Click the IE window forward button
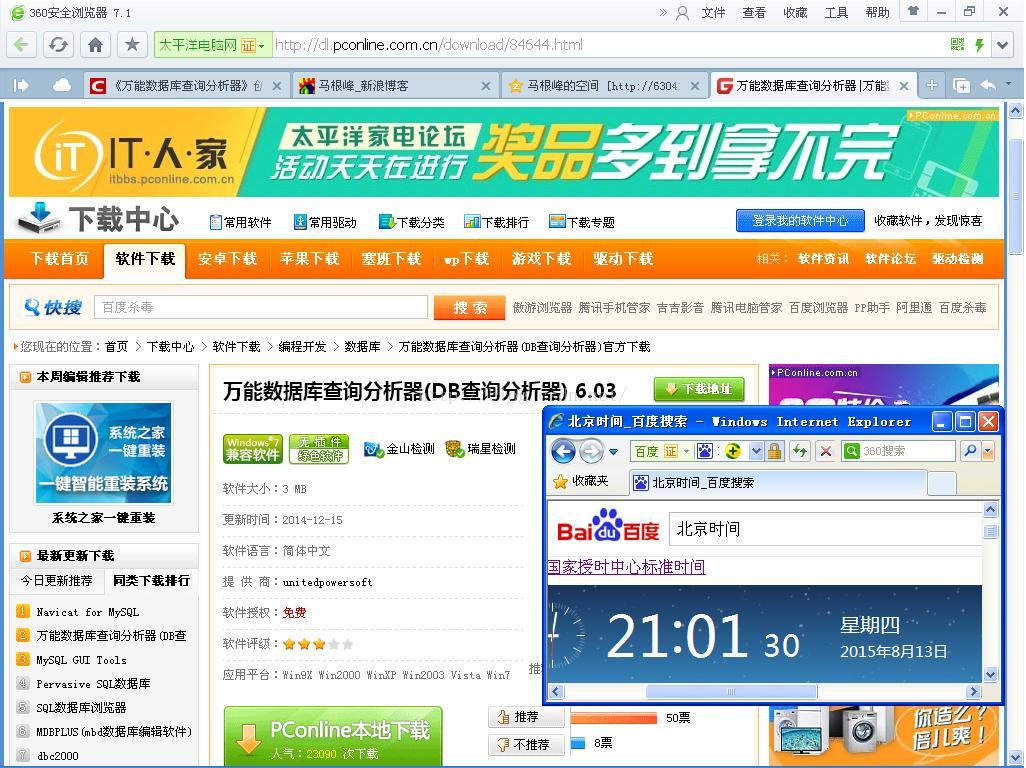This screenshot has width=1026, height=768. tap(592, 451)
